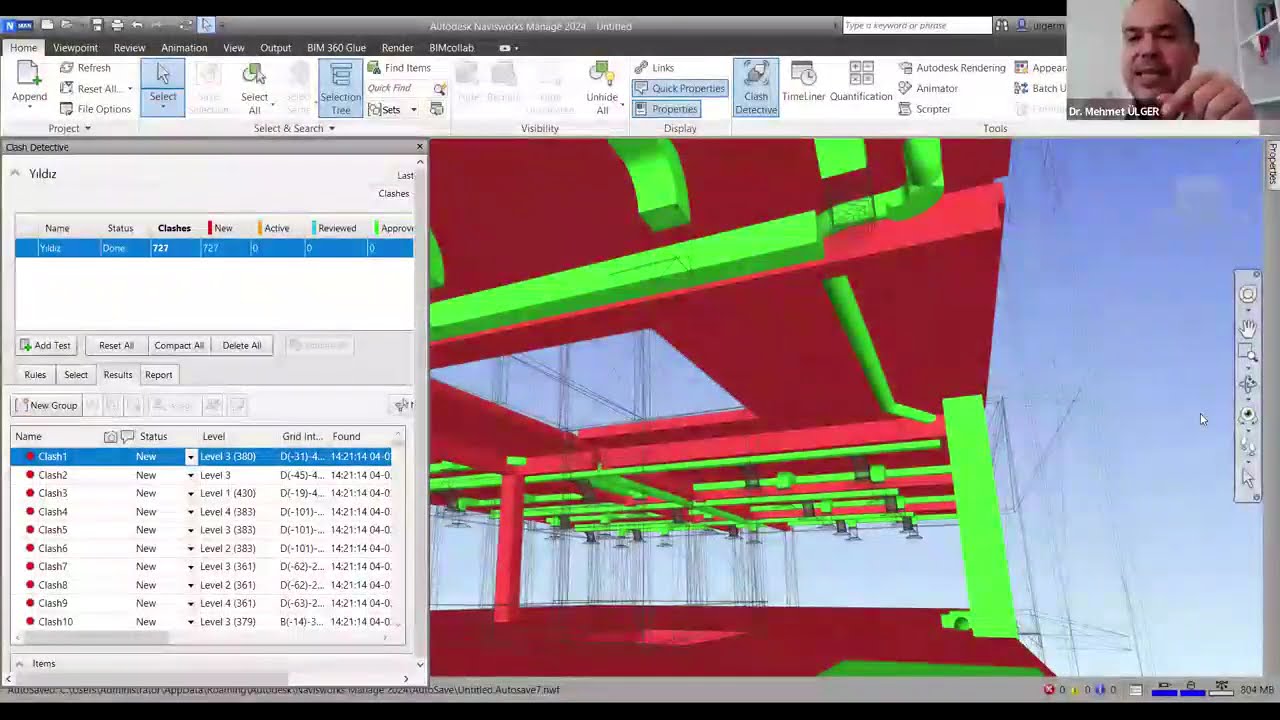The width and height of the screenshot is (1280, 720).
Task: Click the steering wheel at top of navigation bar
Action: click(1248, 294)
